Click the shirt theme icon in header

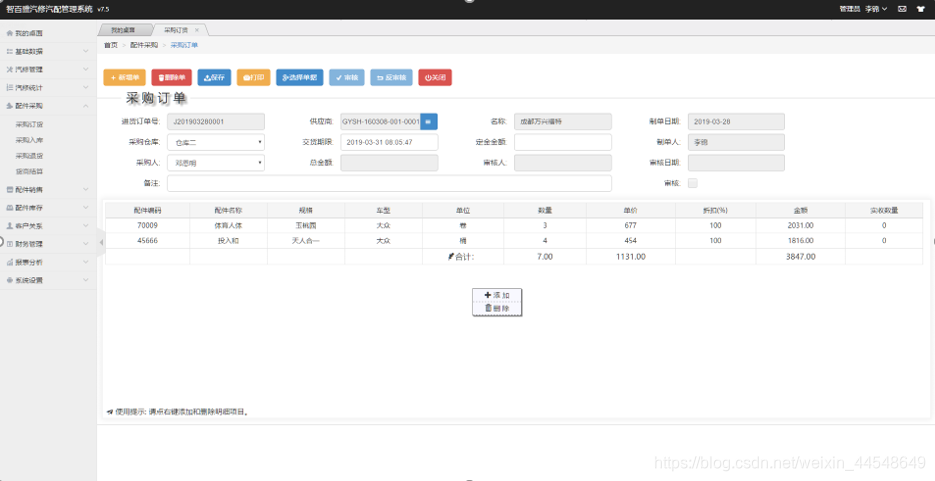(x=921, y=9)
